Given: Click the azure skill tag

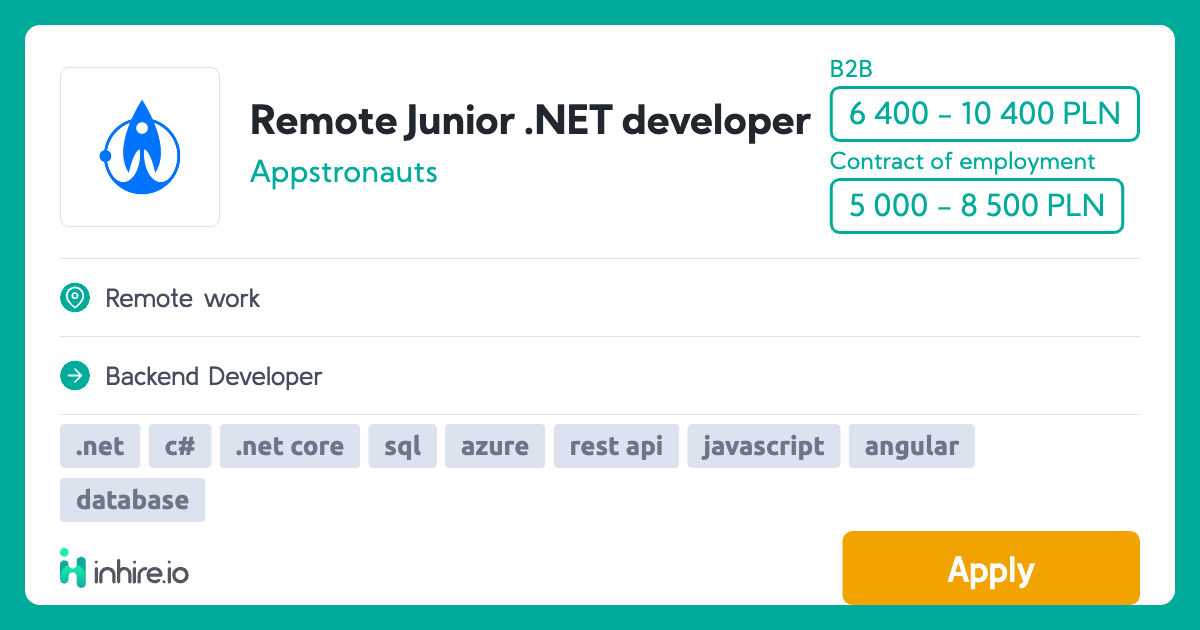Looking at the screenshot, I should 495,446.
